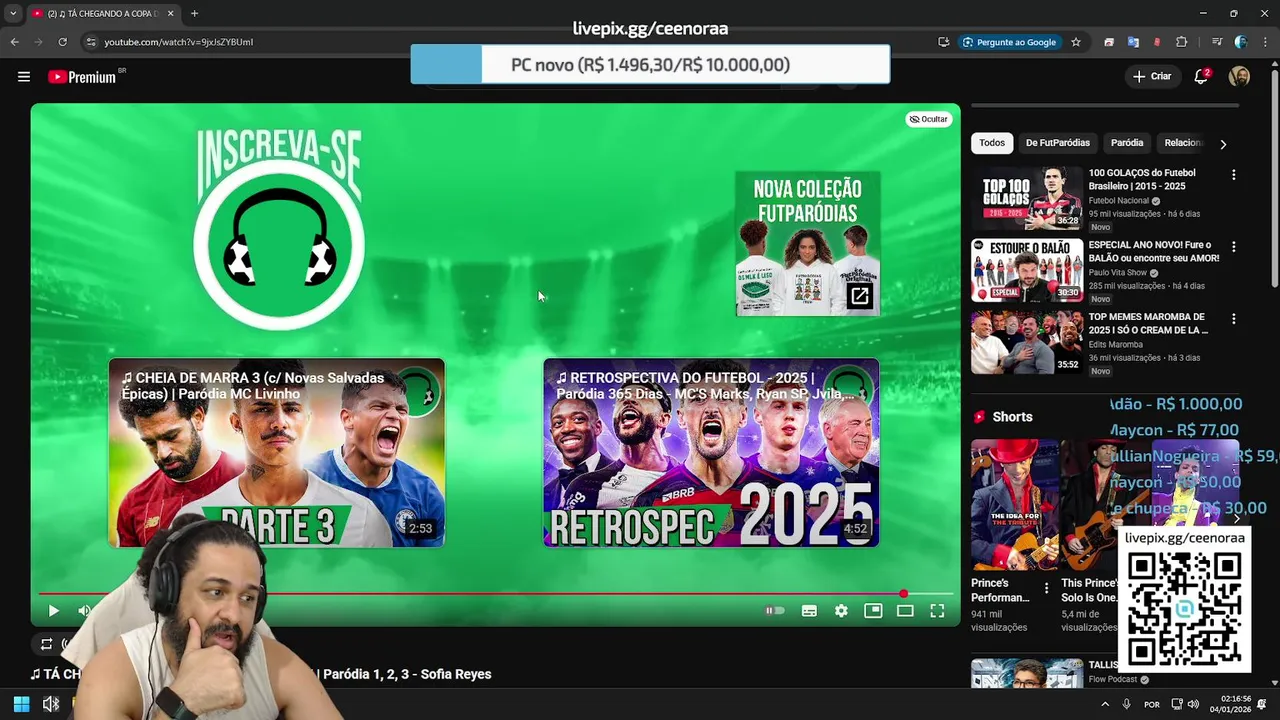Open Prince's Performance short thumbnail
The height and width of the screenshot is (720, 1280).
click(x=1014, y=505)
